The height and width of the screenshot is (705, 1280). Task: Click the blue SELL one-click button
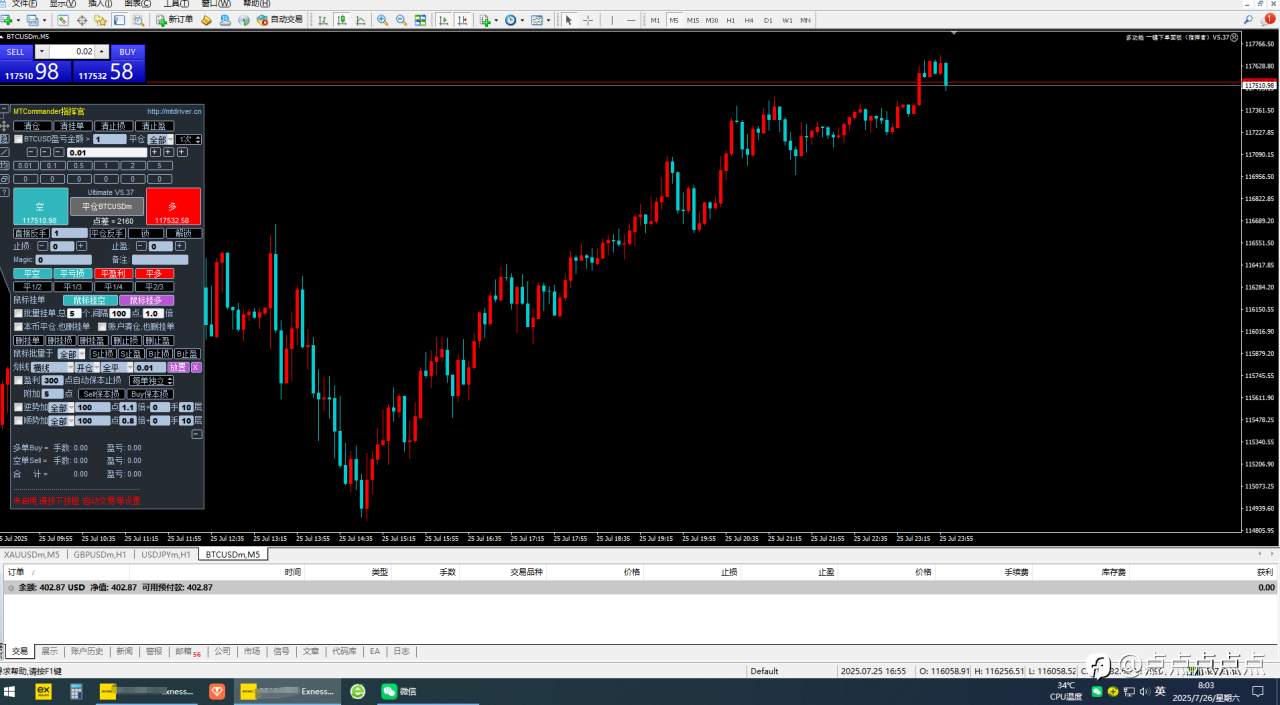[16, 52]
